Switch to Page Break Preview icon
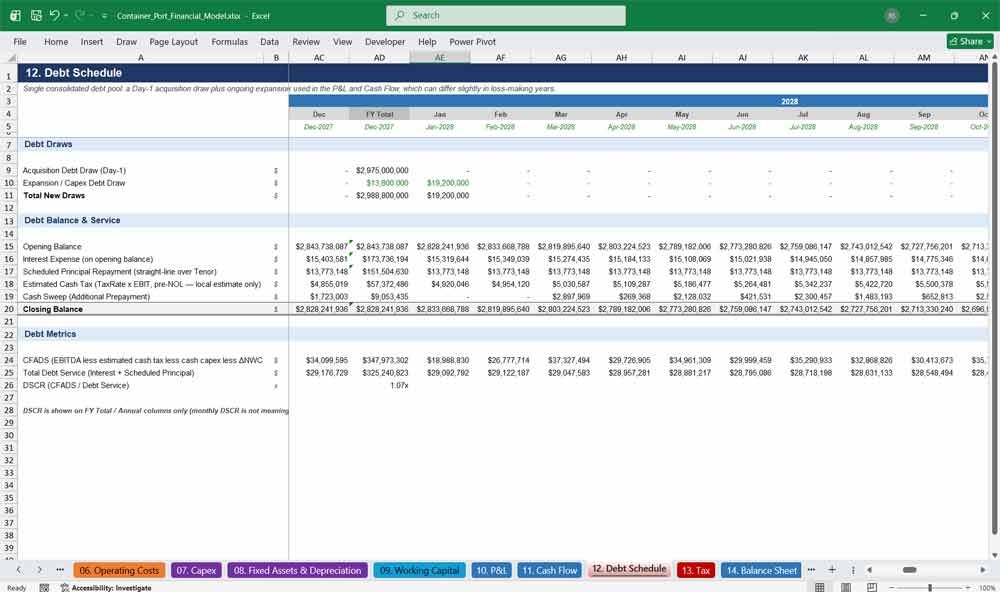This screenshot has width=1000, height=592. [x=871, y=587]
